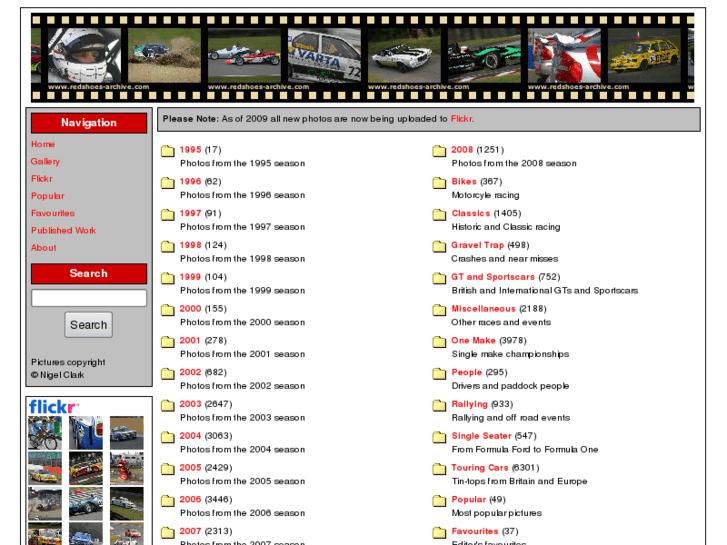The image size is (727, 545).
Task: Click the folder icon beside Classics
Action: pyautogui.click(x=439, y=215)
